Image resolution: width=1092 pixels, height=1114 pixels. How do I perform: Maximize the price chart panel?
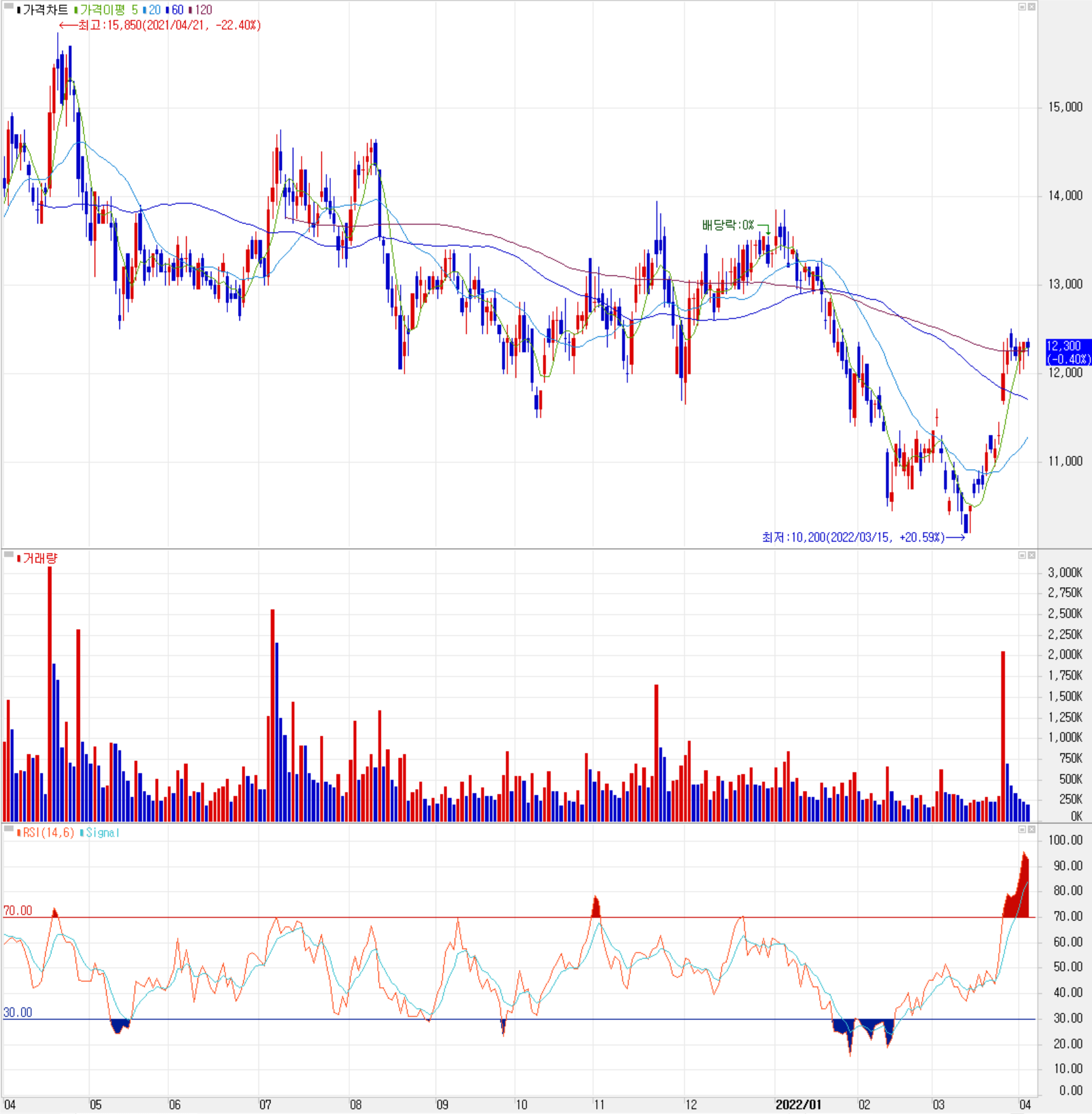[x=1022, y=7]
